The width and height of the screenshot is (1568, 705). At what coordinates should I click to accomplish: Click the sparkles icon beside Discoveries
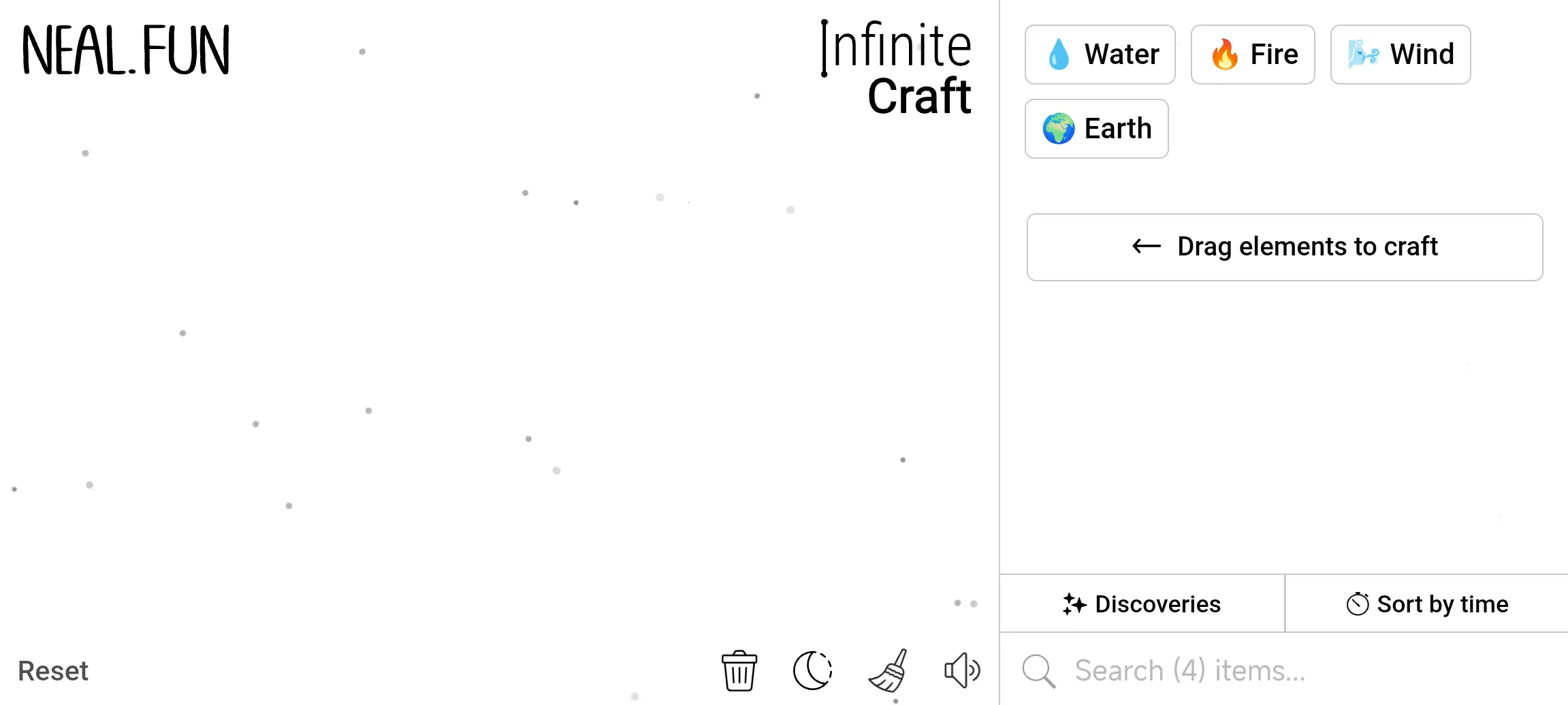click(1074, 604)
